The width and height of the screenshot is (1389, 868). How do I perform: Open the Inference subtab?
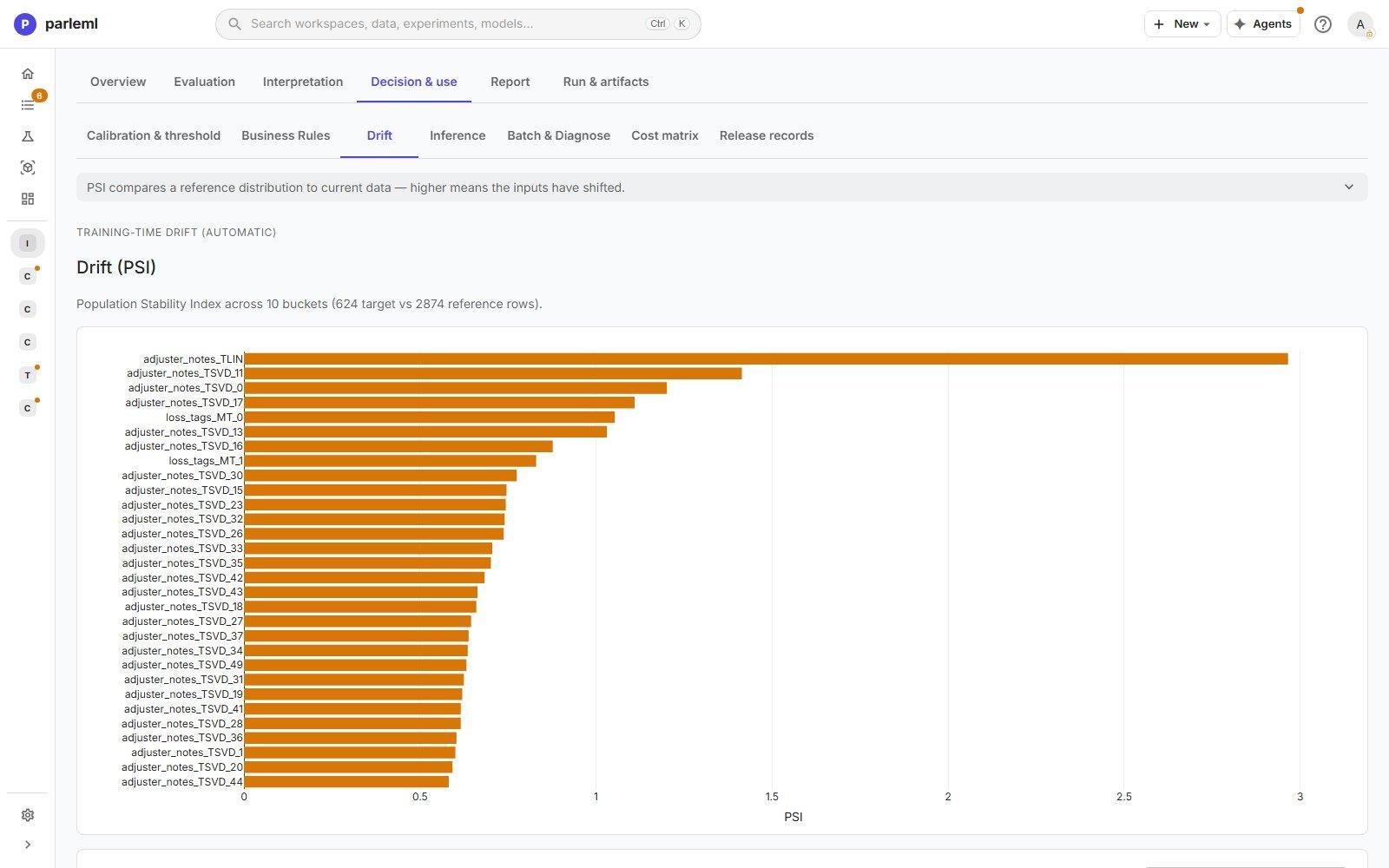[x=458, y=135]
